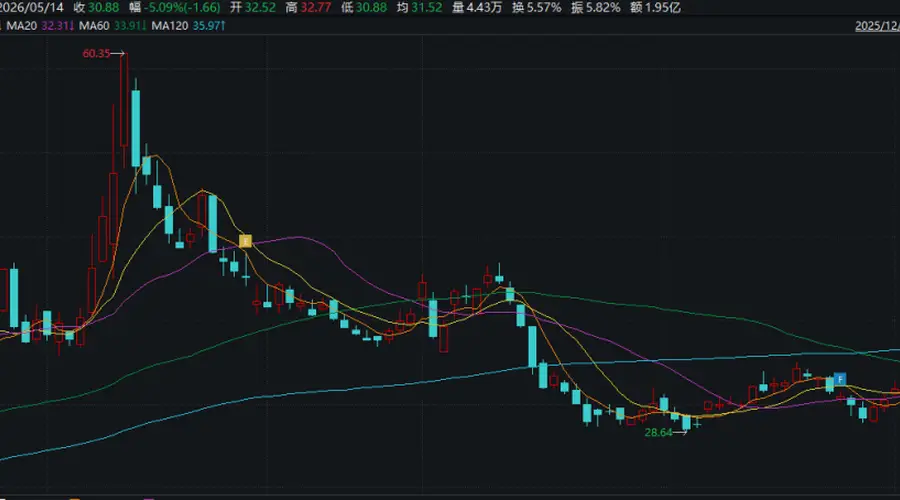Image resolution: width=900 pixels, height=500 pixels.
Task: Open the underlined 2025/12 date link
Action: click(x=877, y=26)
